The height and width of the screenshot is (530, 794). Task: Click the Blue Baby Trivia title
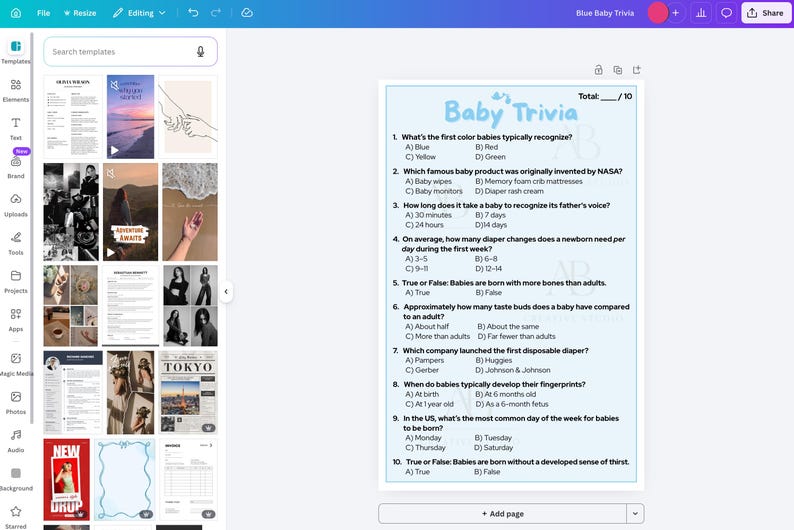pyautogui.click(x=605, y=13)
